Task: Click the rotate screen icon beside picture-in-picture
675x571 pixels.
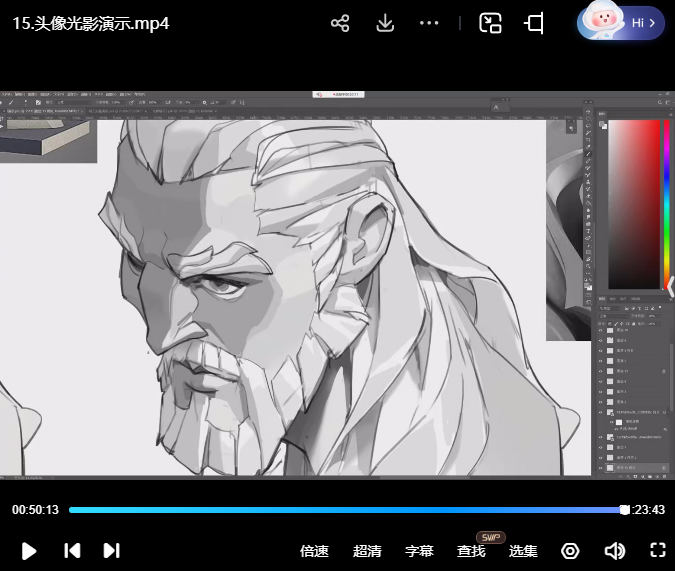Action: [x=534, y=23]
